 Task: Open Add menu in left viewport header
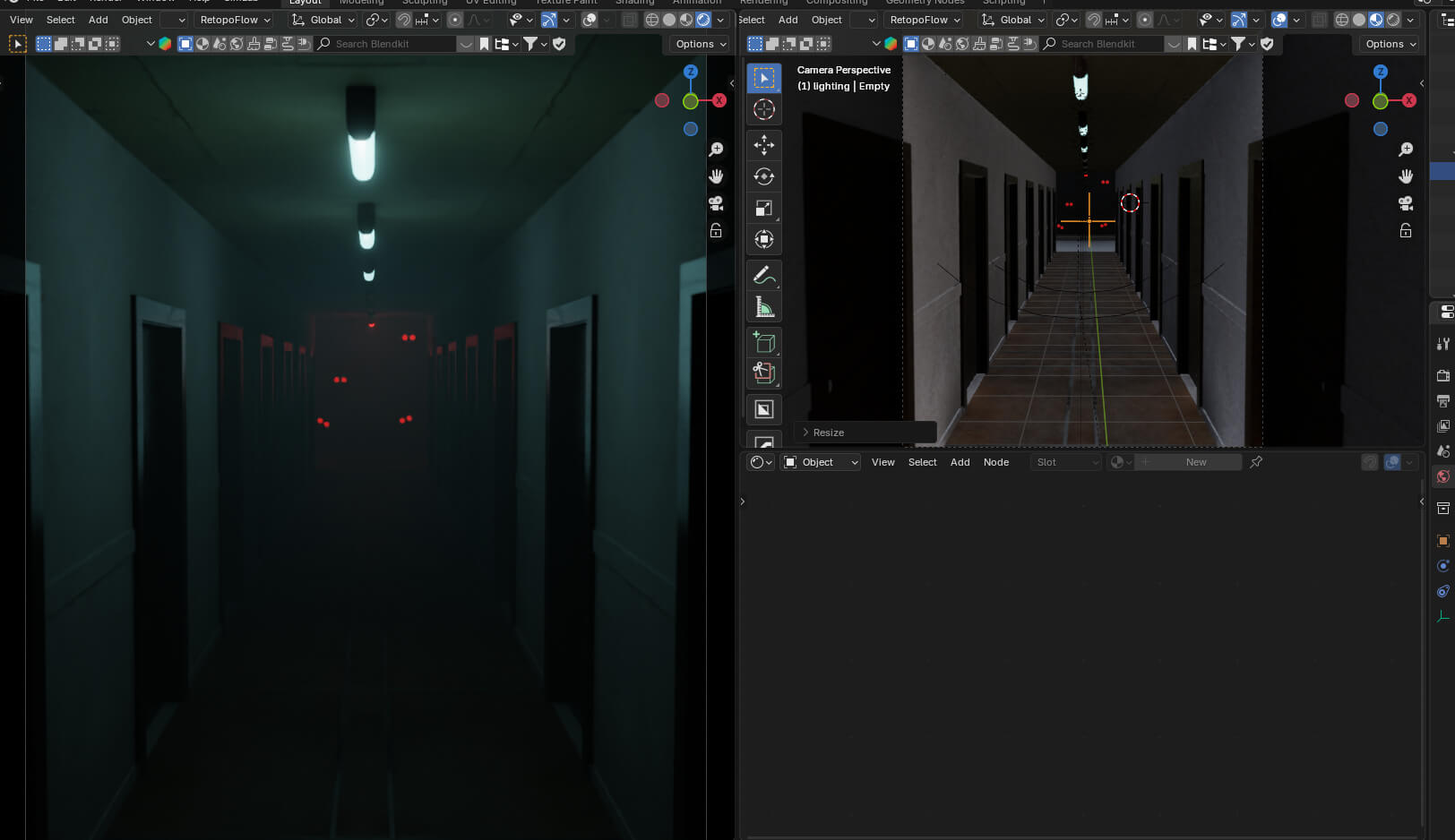(99, 20)
